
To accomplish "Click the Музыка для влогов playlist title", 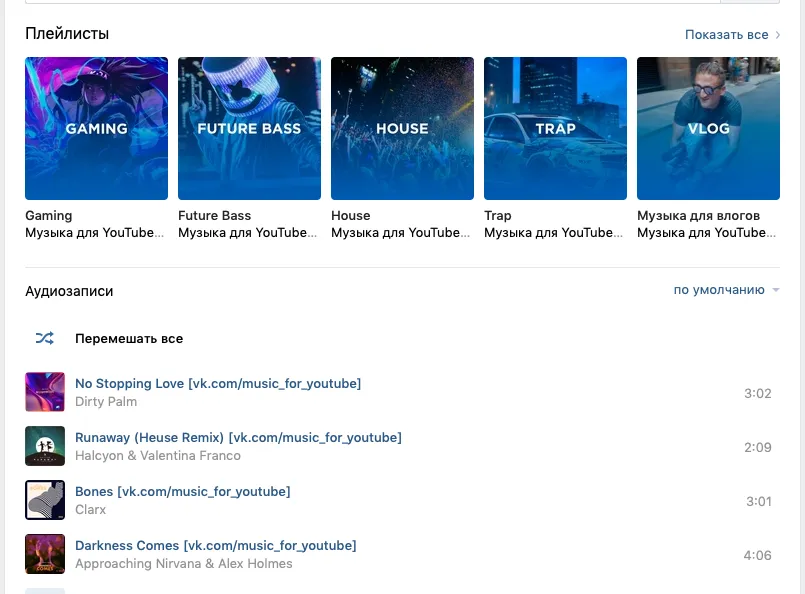I will tap(698, 216).
